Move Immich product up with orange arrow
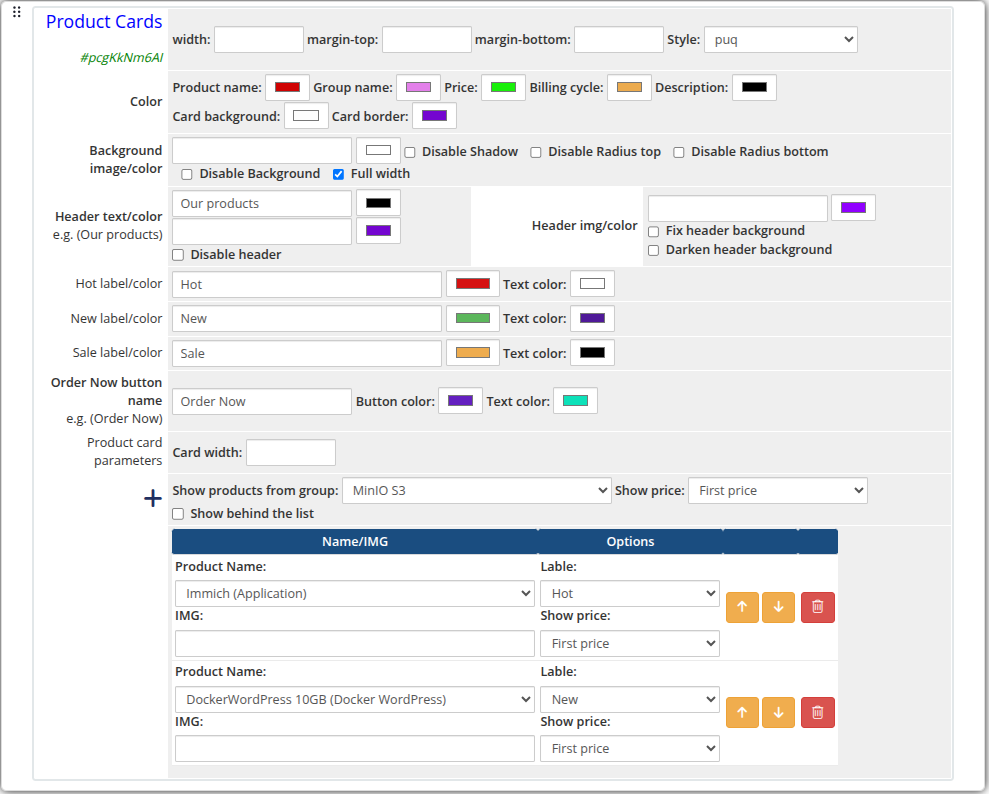The height and width of the screenshot is (794, 989). (742, 607)
